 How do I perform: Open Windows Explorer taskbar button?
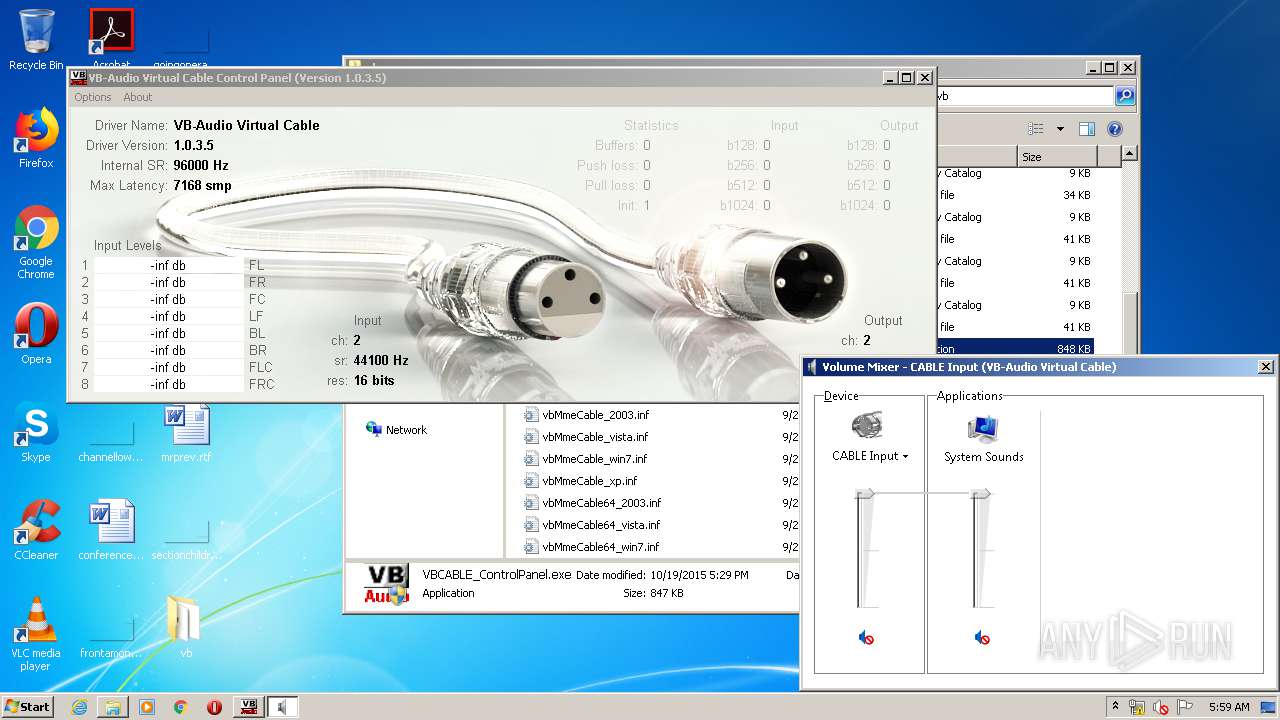113,707
